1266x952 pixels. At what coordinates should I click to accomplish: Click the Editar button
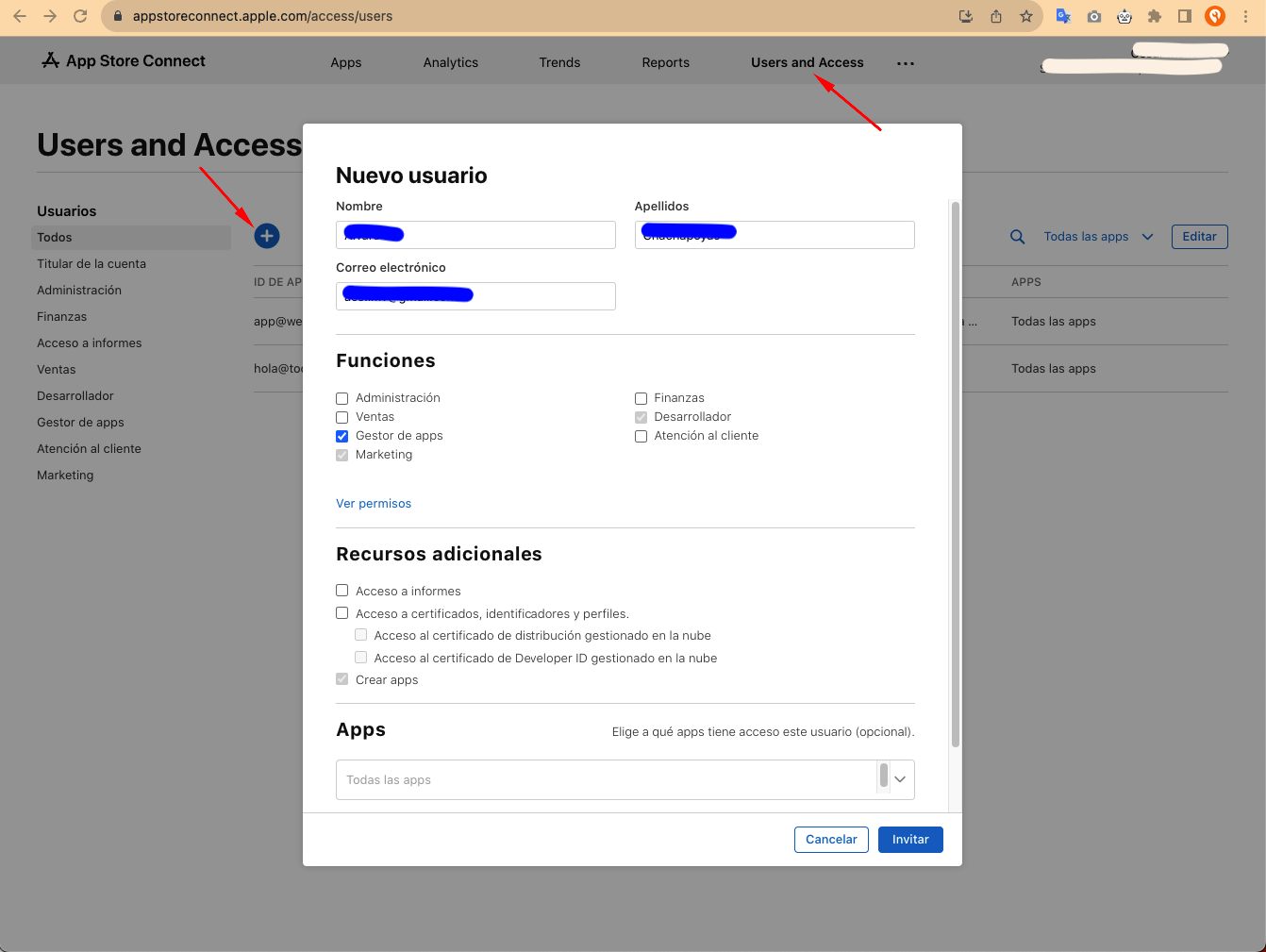1199,237
